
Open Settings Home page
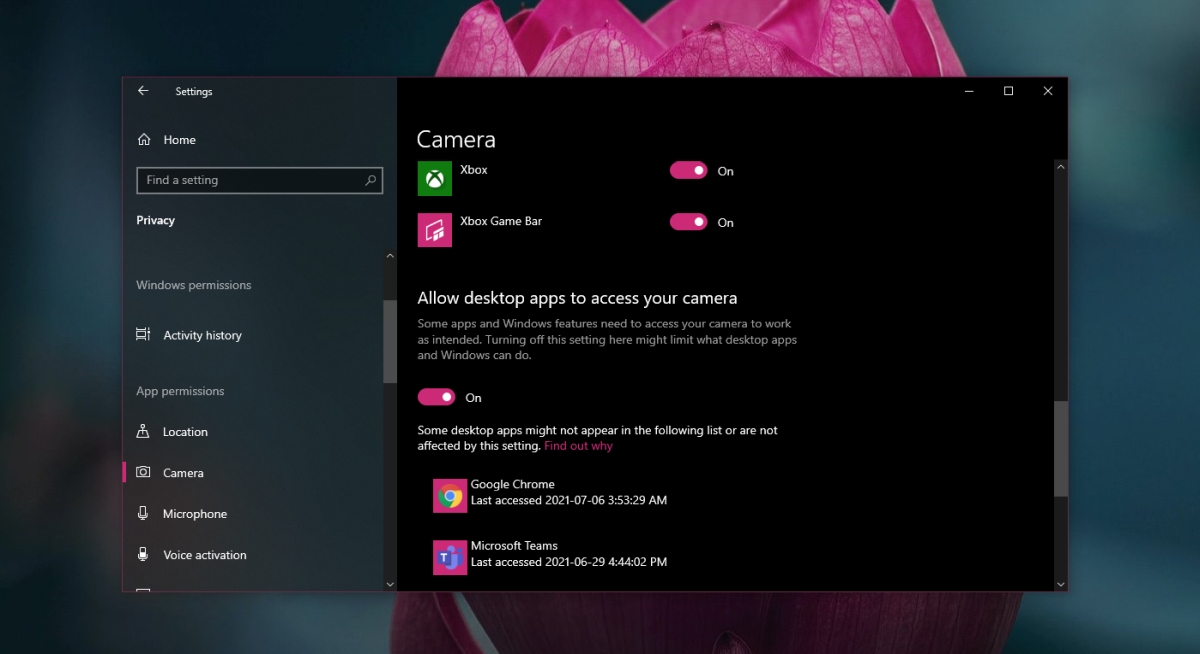[180, 140]
